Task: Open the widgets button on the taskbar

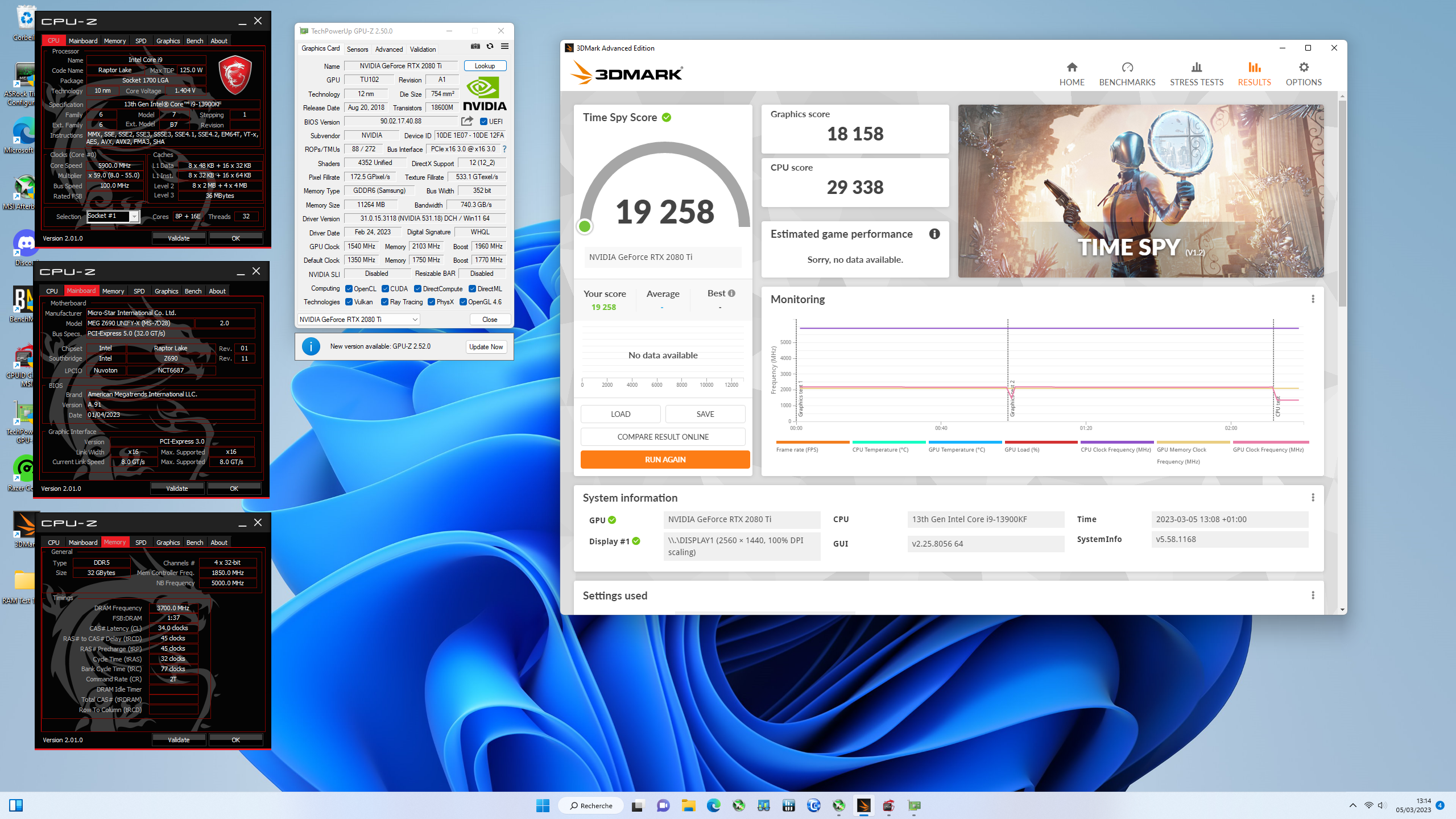Action: (16, 805)
